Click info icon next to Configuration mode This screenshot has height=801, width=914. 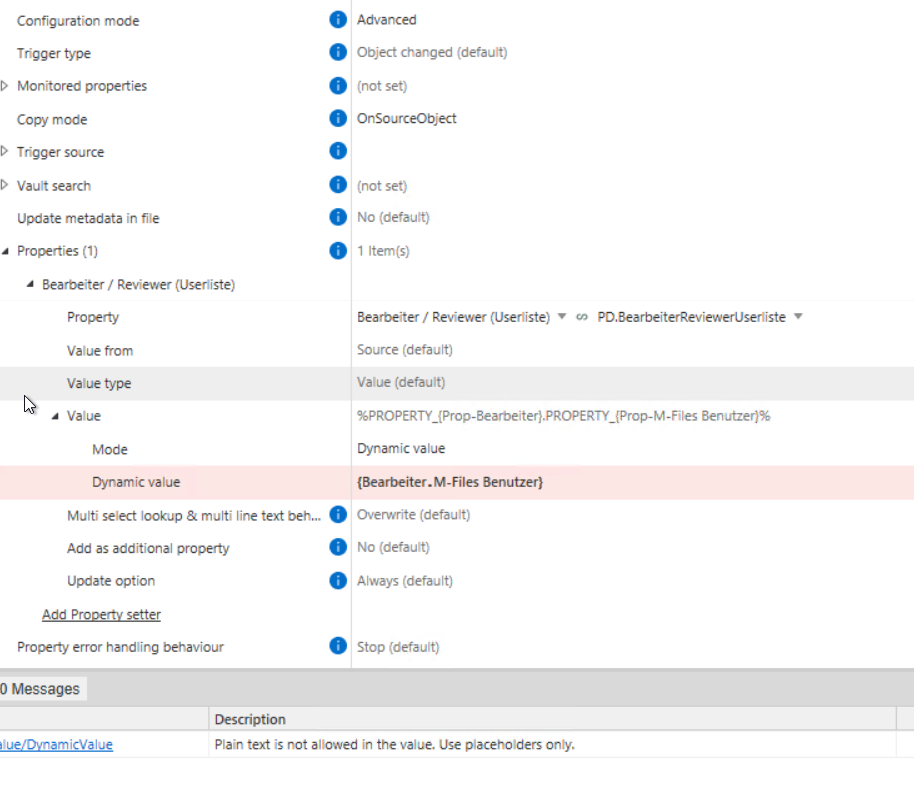(338, 20)
